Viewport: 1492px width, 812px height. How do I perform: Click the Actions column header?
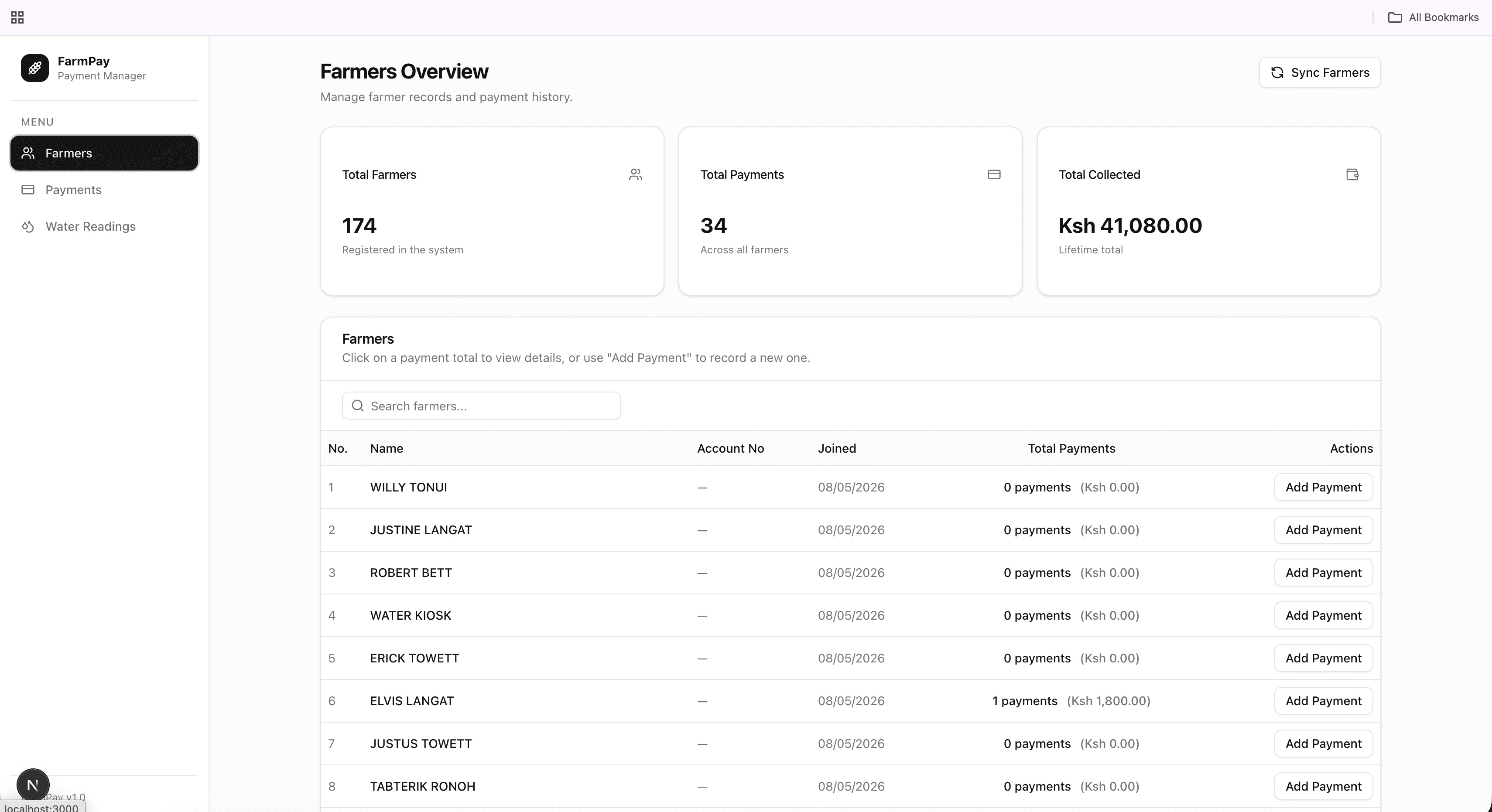pyautogui.click(x=1351, y=448)
